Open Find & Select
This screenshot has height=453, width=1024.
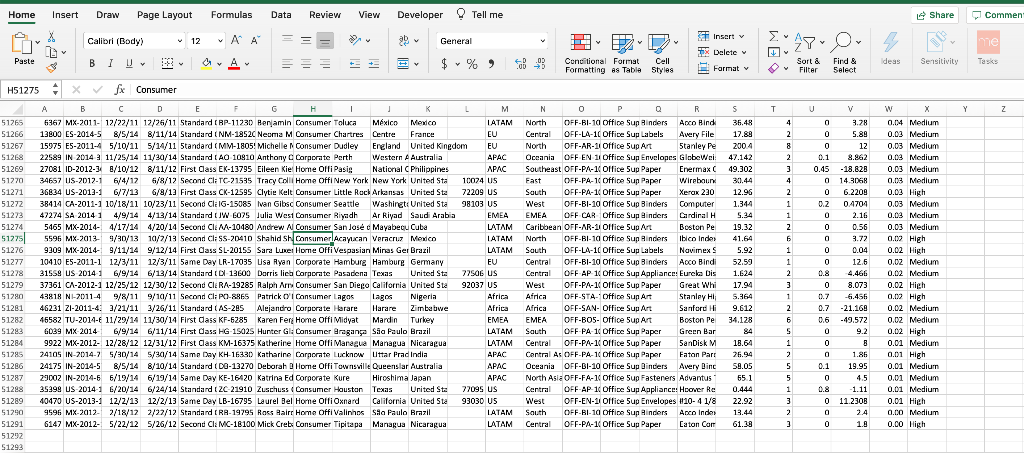click(x=844, y=53)
